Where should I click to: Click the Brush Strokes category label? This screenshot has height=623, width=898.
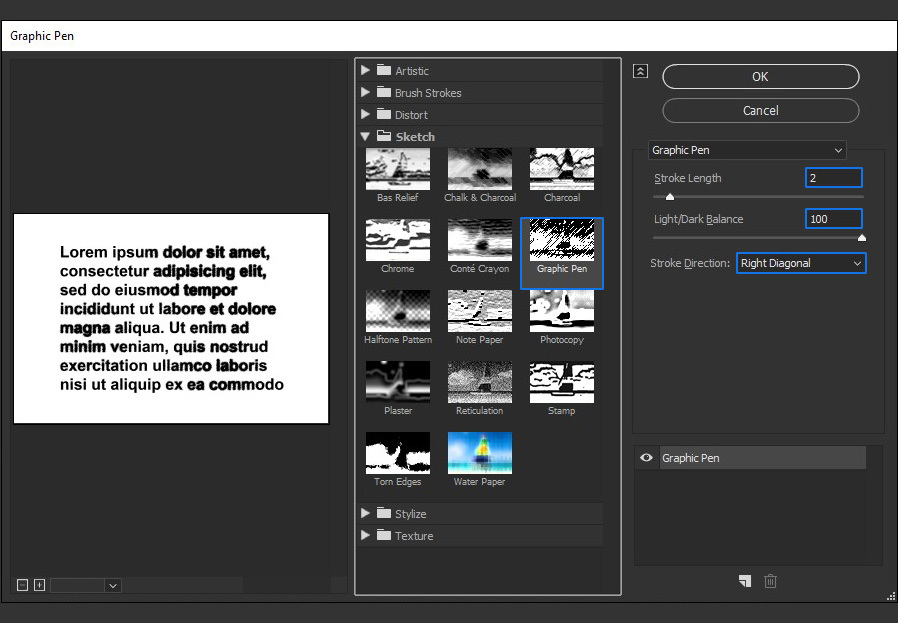coord(428,93)
